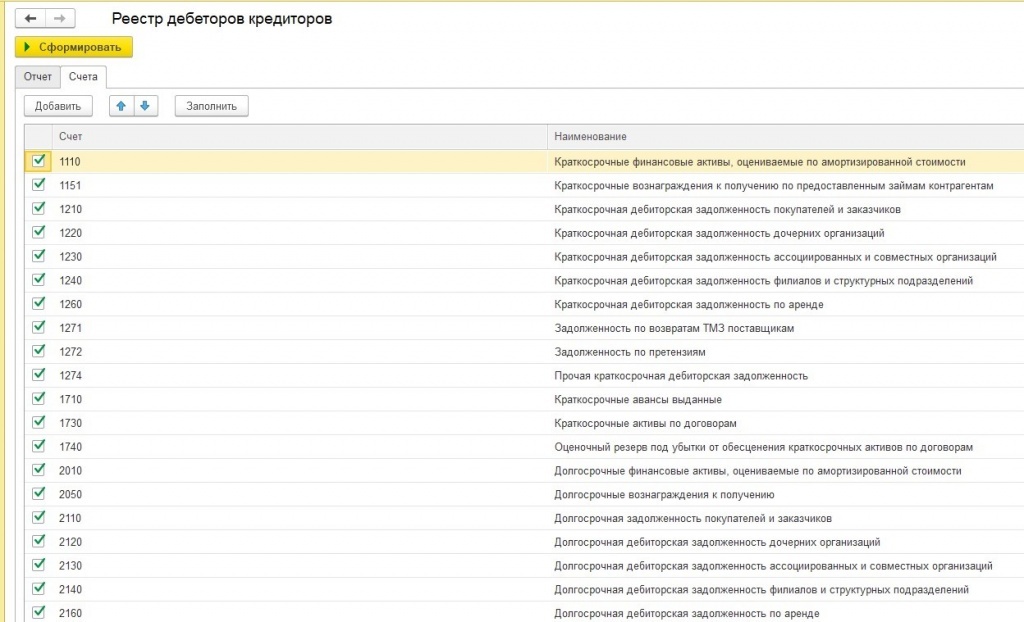This screenshot has height=622, width=1024.
Task: Click the forward navigation arrow
Action: coord(60,19)
